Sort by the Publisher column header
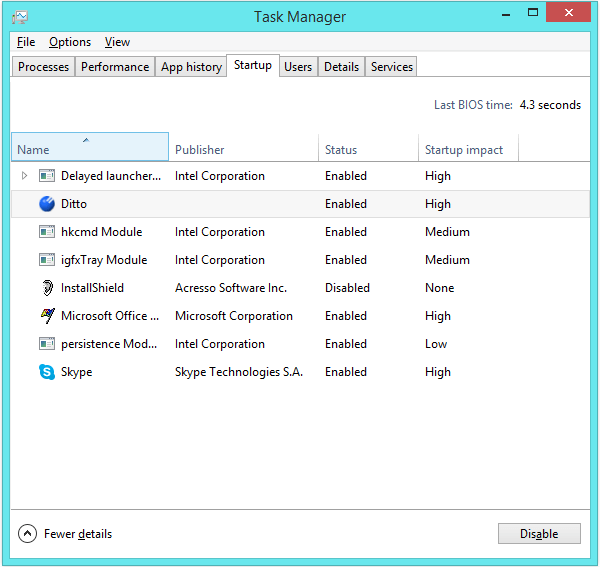Viewport: 600px width, 567px height. [243, 147]
